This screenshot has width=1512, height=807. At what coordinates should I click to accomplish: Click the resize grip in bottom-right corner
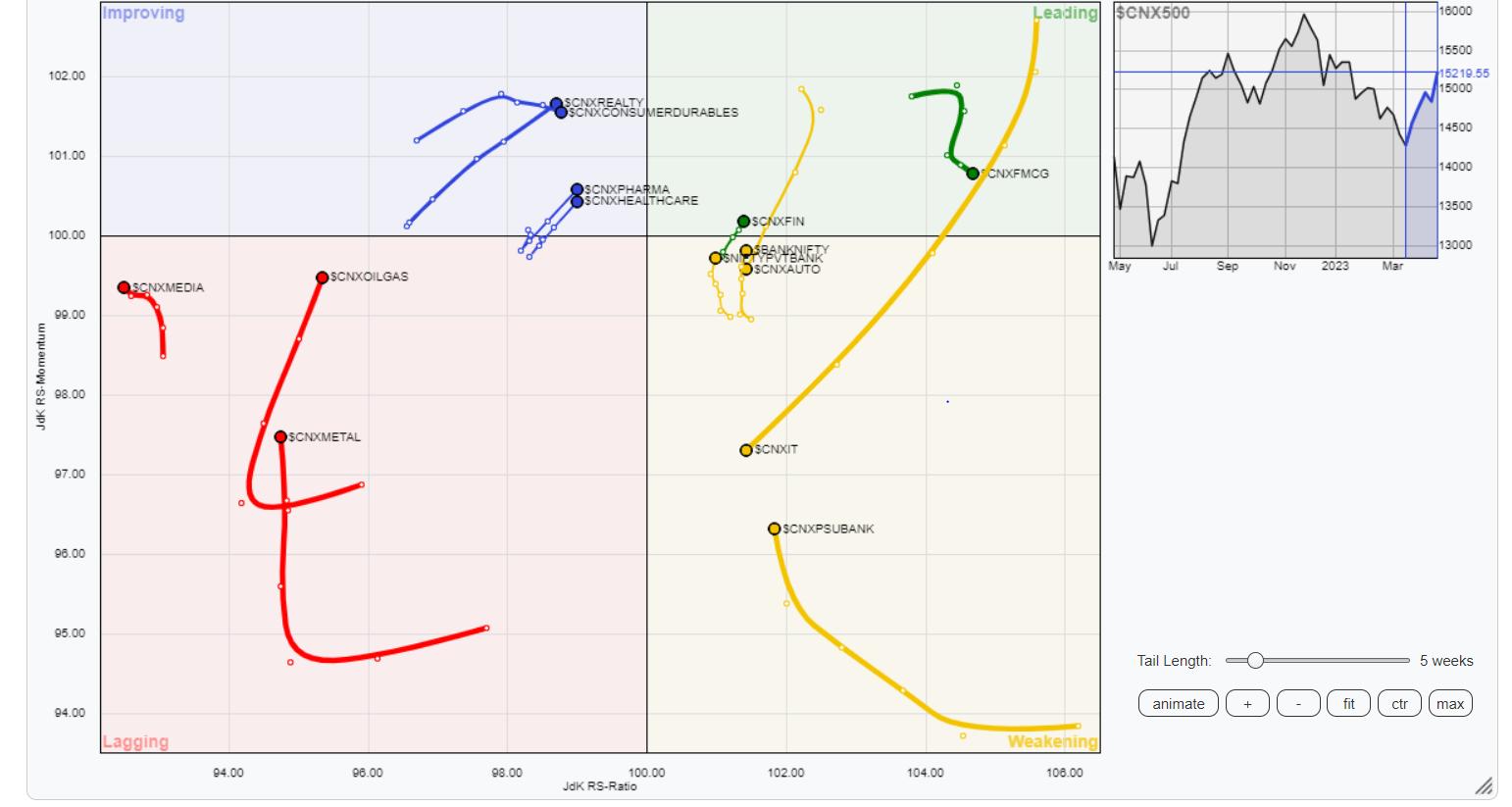tap(1485, 786)
